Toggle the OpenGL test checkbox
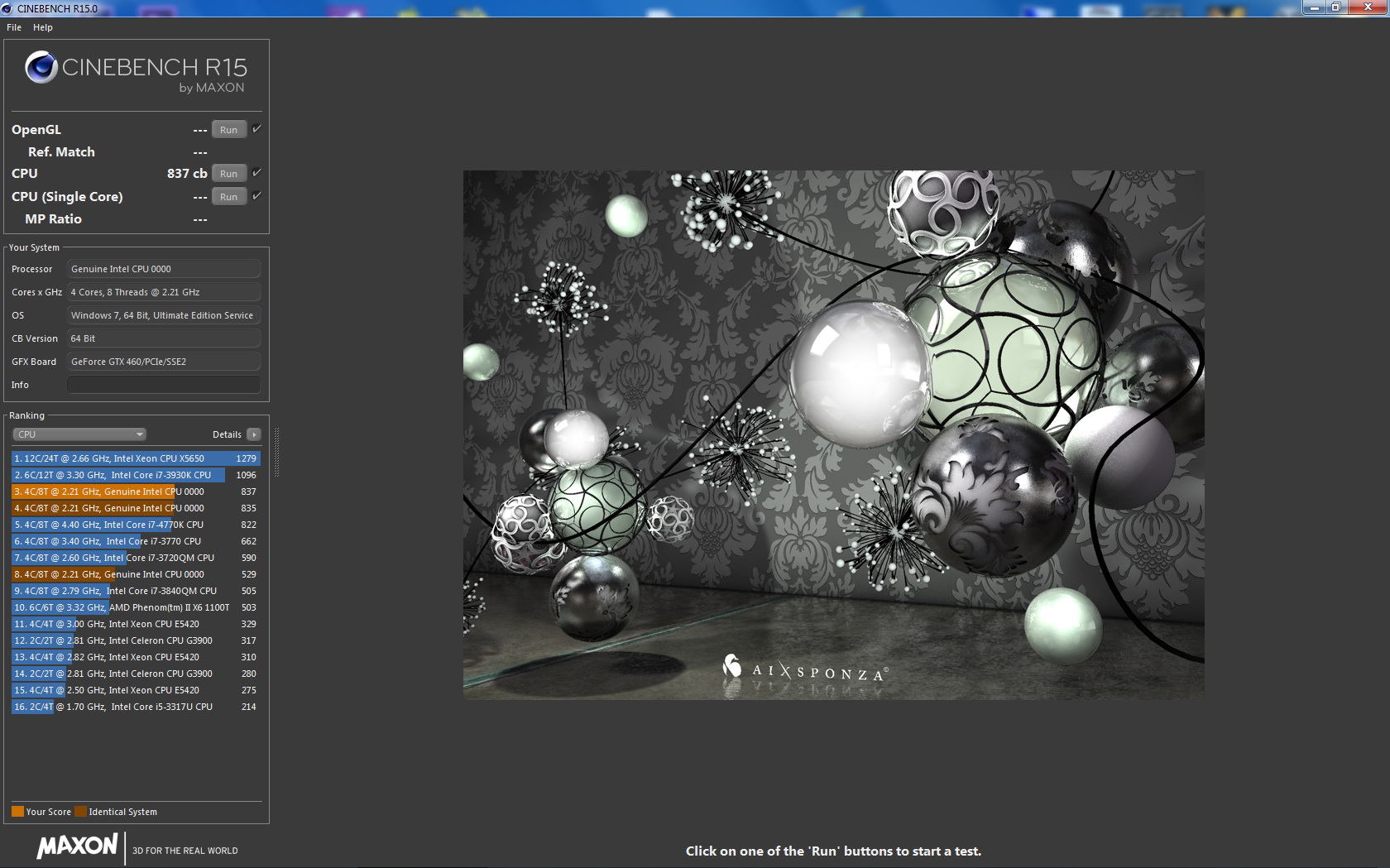This screenshot has width=1390, height=868. point(256,129)
